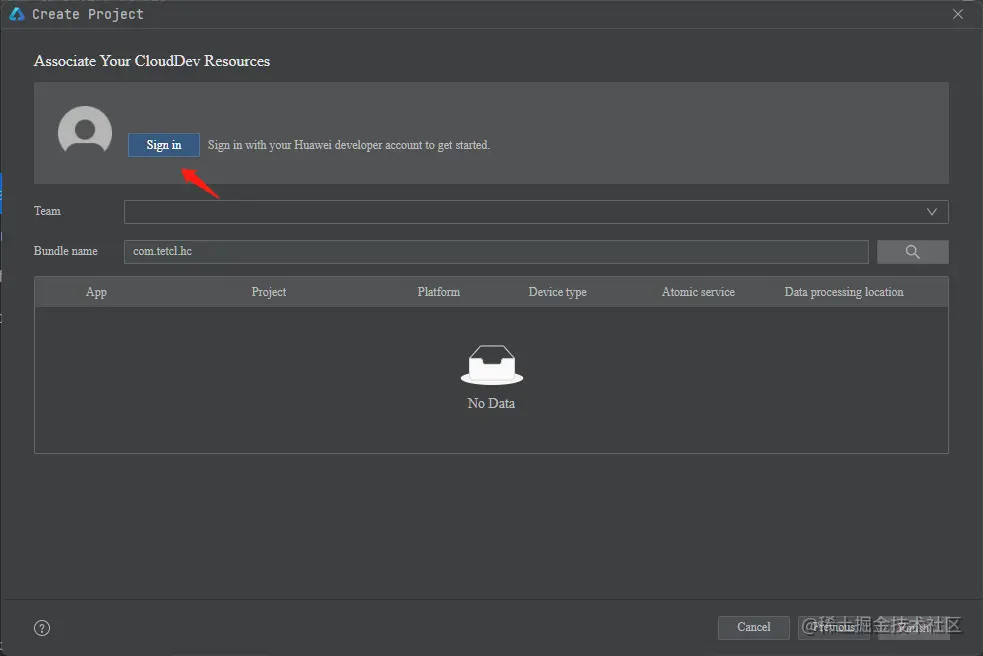
Task: Close the Create Project dialog
Action: (957, 14)
